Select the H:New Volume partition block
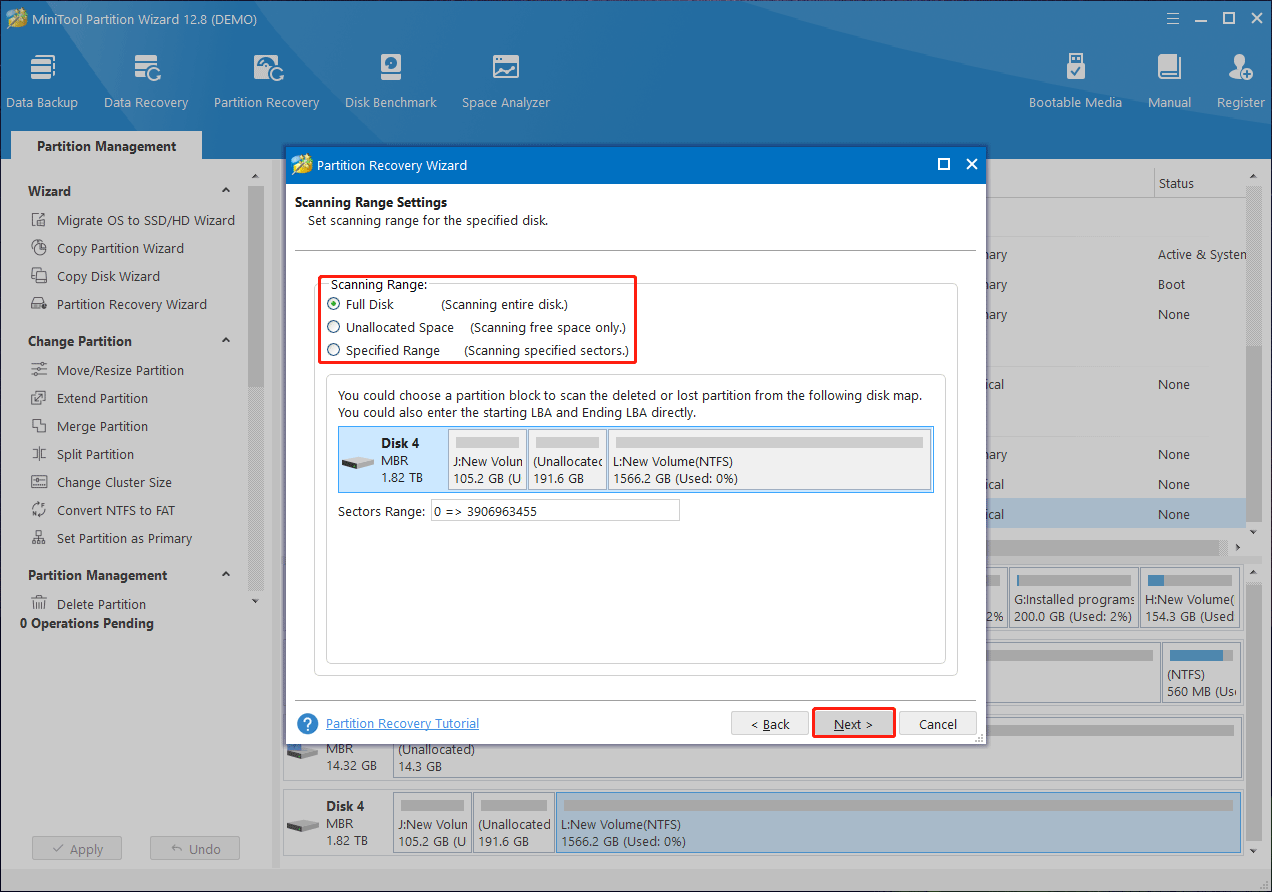This screenshot has width=1272, height=892. coord(1190,598)
